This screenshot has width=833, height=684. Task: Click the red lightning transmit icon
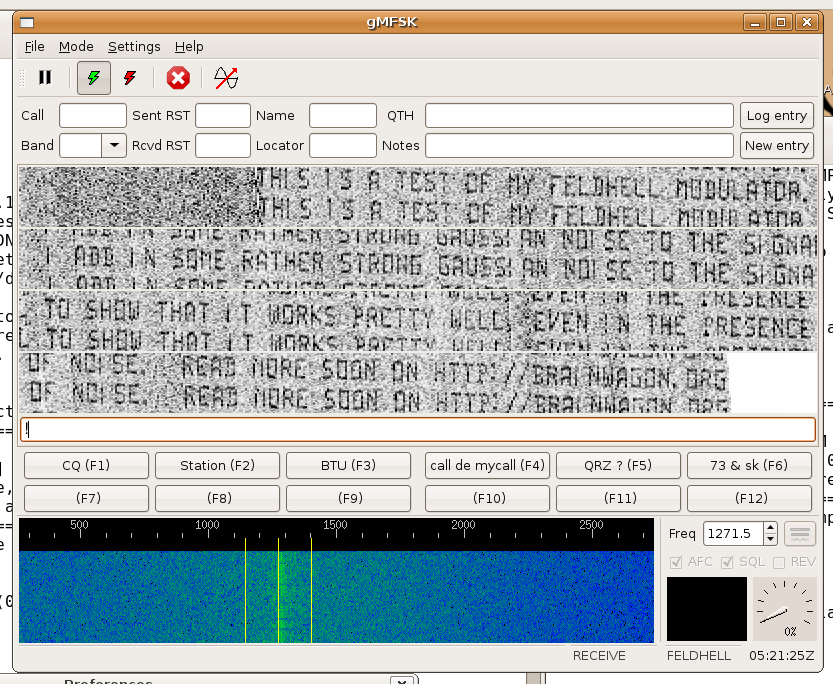pyautogui.click(x=130, y=78)
